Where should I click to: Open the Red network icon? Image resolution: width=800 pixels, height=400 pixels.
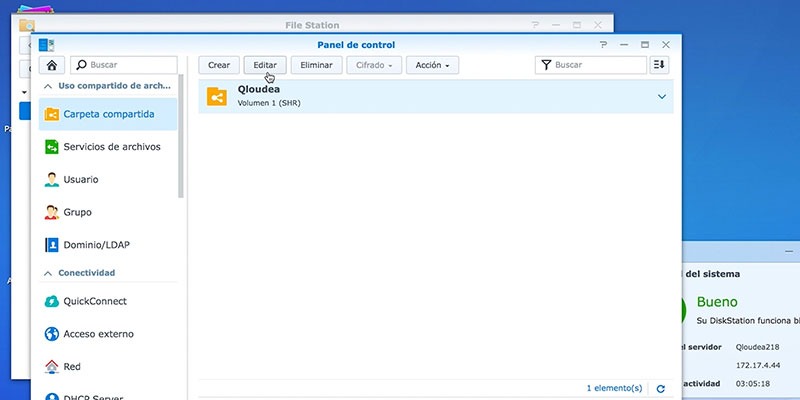[52, 367]
